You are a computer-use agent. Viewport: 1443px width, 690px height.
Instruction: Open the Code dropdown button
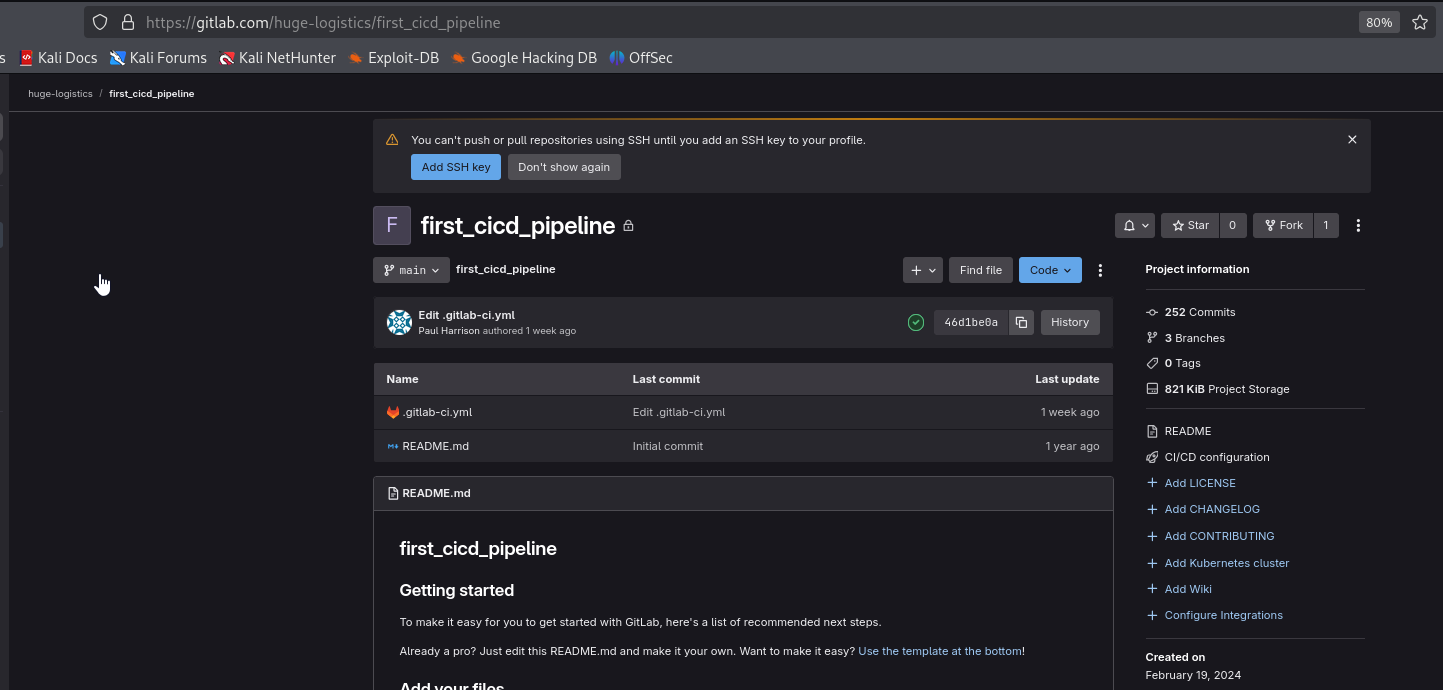(1050, 270)
